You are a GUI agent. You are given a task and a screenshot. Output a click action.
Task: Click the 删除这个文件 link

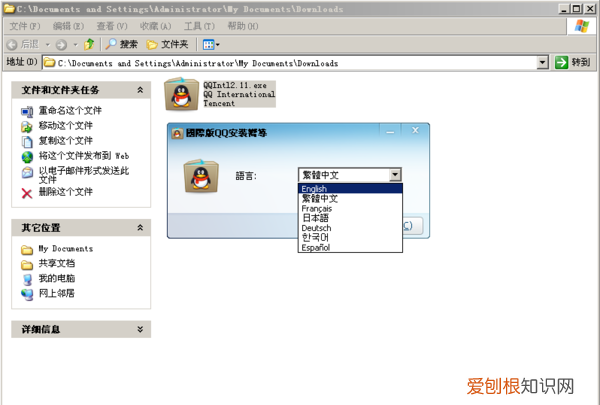[65, 192]
